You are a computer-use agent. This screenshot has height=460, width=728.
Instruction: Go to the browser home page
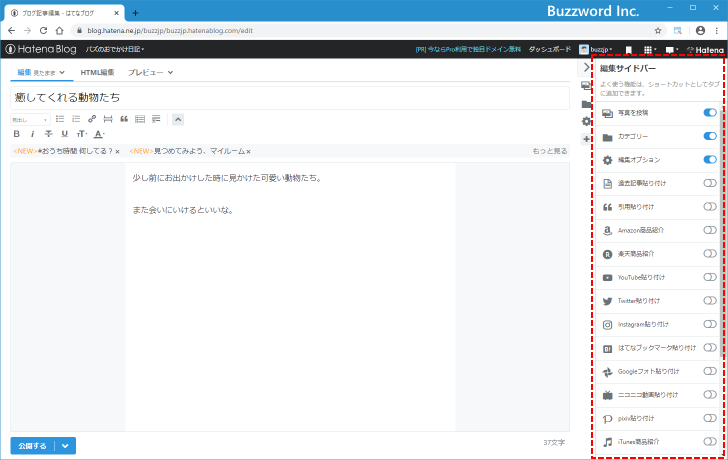(x=59, y=31)
